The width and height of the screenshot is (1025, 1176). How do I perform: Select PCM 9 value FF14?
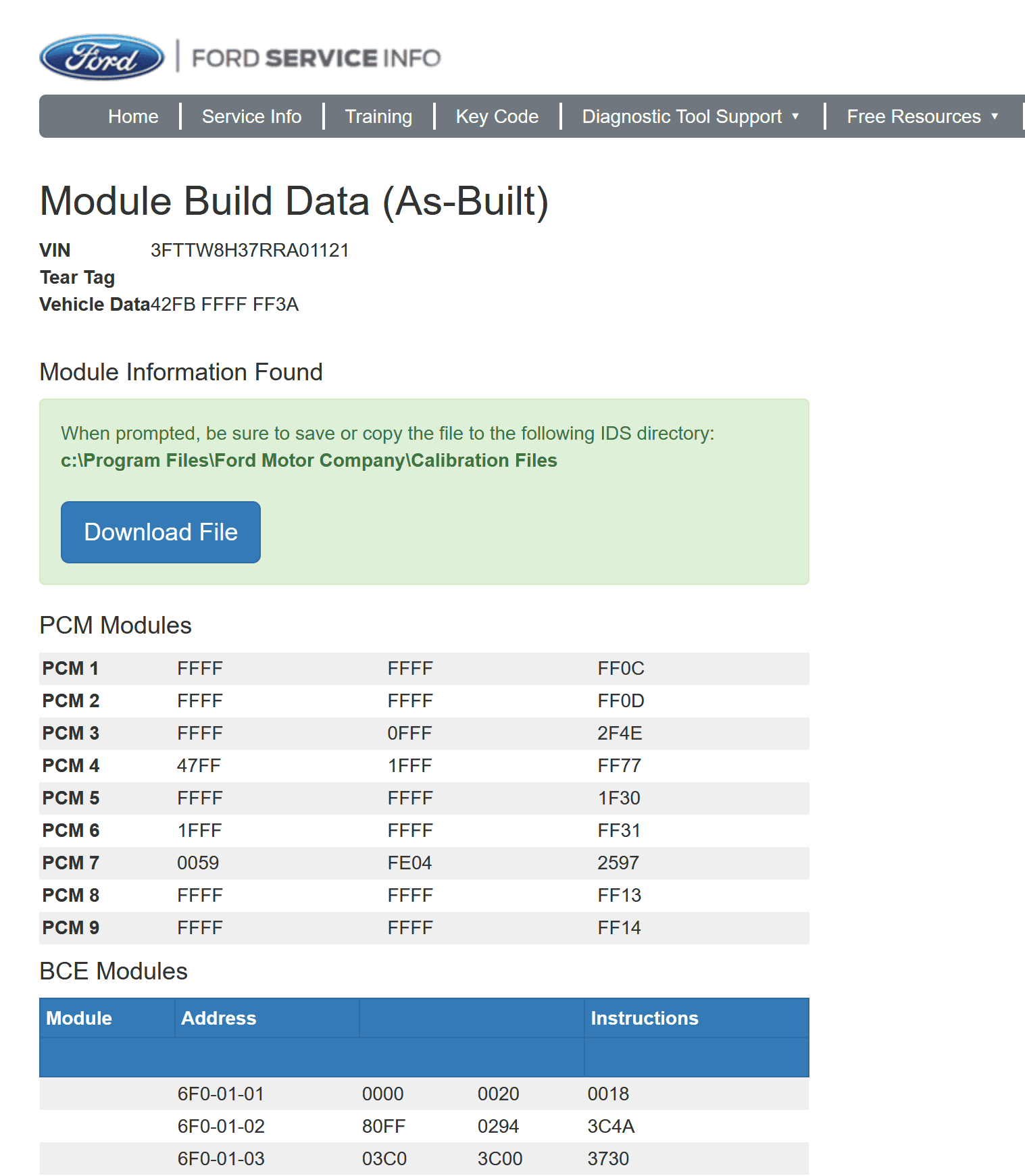619,928
